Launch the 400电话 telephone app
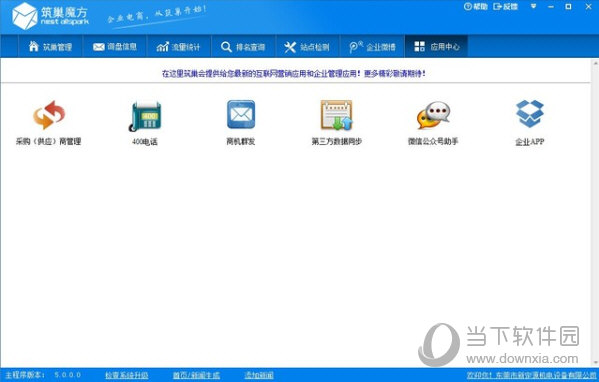 coord(145,116)
